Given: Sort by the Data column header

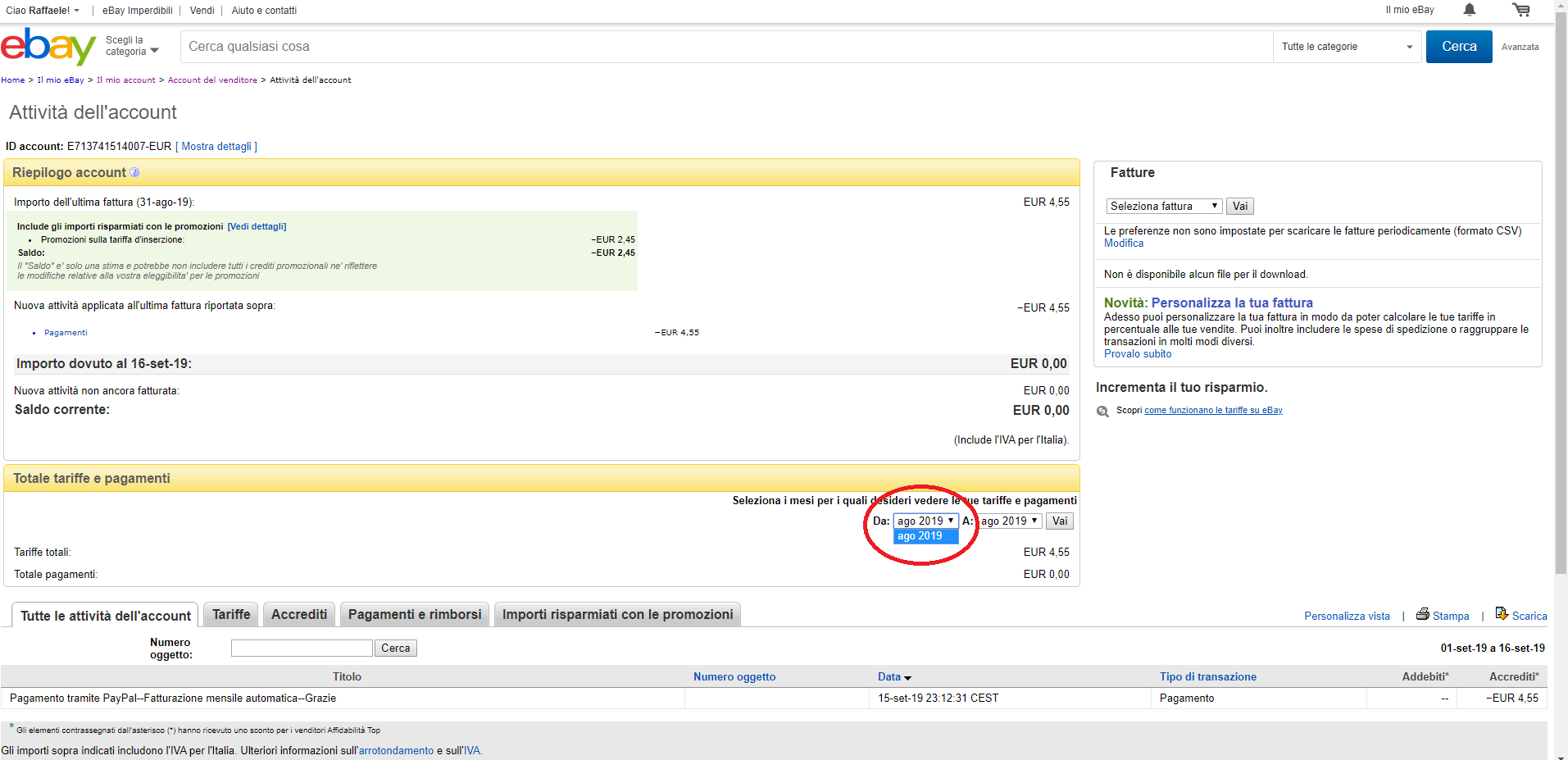Looking at the screenshot, I should pos(889,676).
